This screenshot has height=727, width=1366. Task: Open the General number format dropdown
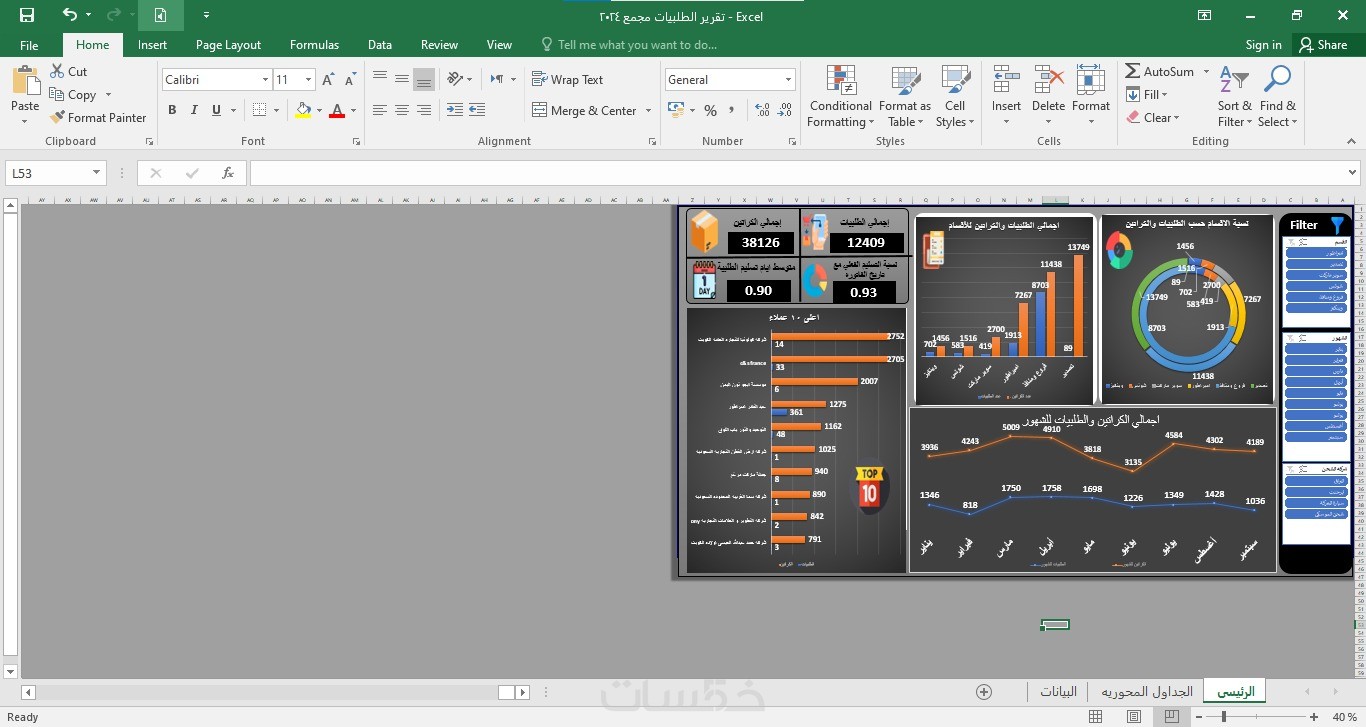[x=788, y=80]
